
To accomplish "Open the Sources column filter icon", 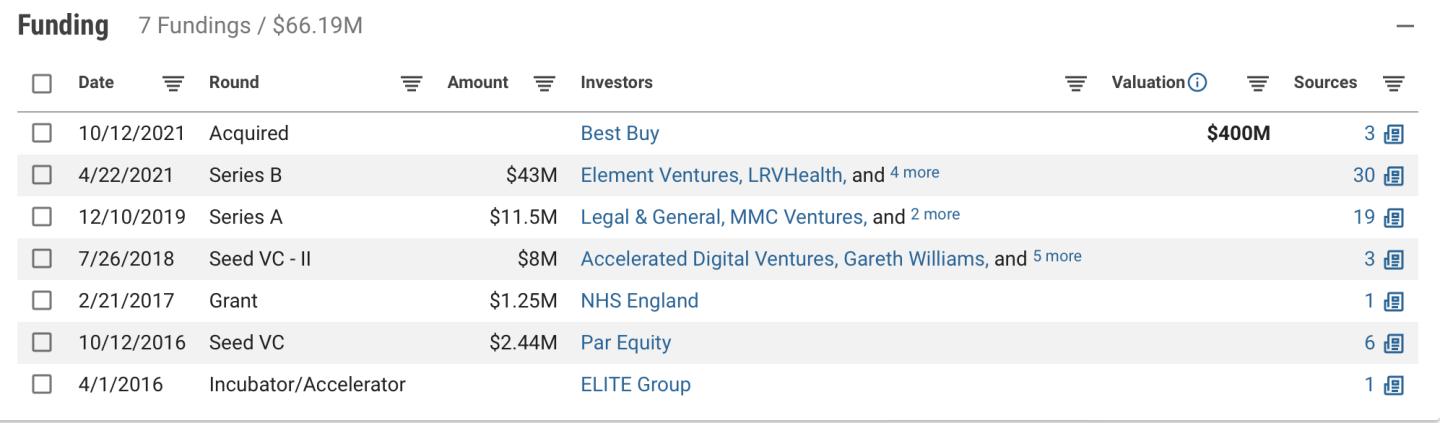I will pyautogui.click(x=1394, y=84).
